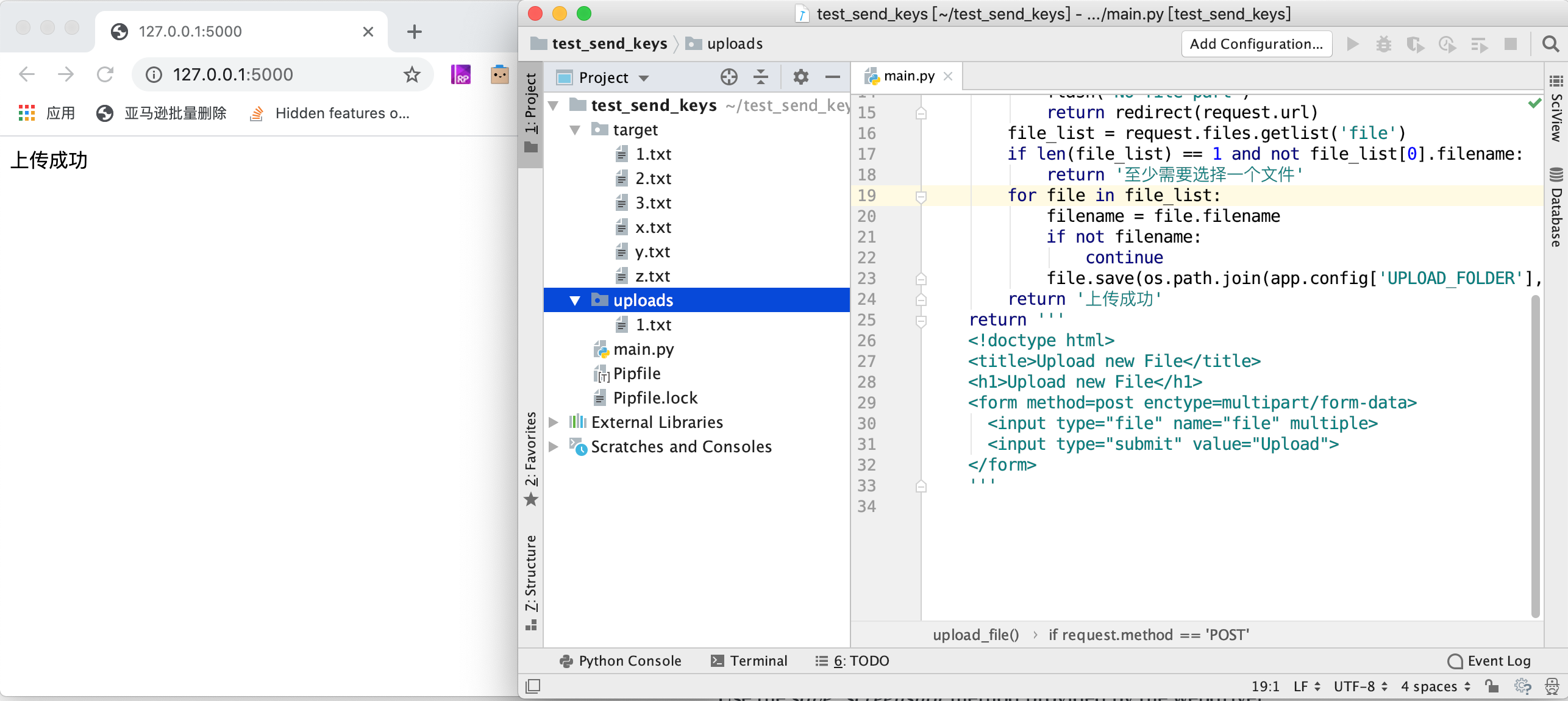
Task: Toggle the 1: Project side tab
Action: [x=531, y=113]
